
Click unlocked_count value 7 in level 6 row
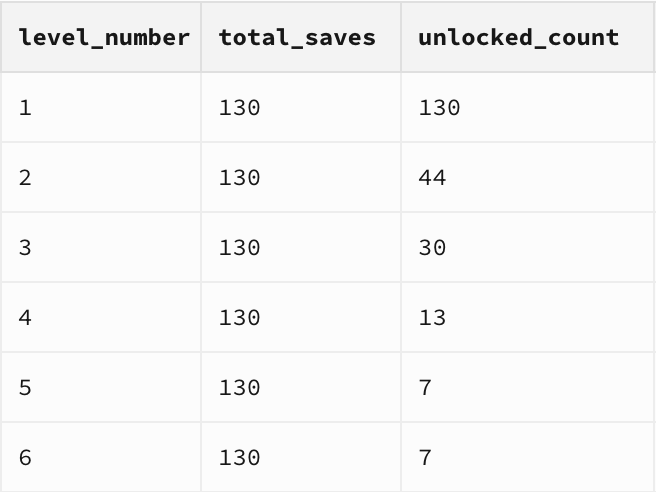click(528, 457)
